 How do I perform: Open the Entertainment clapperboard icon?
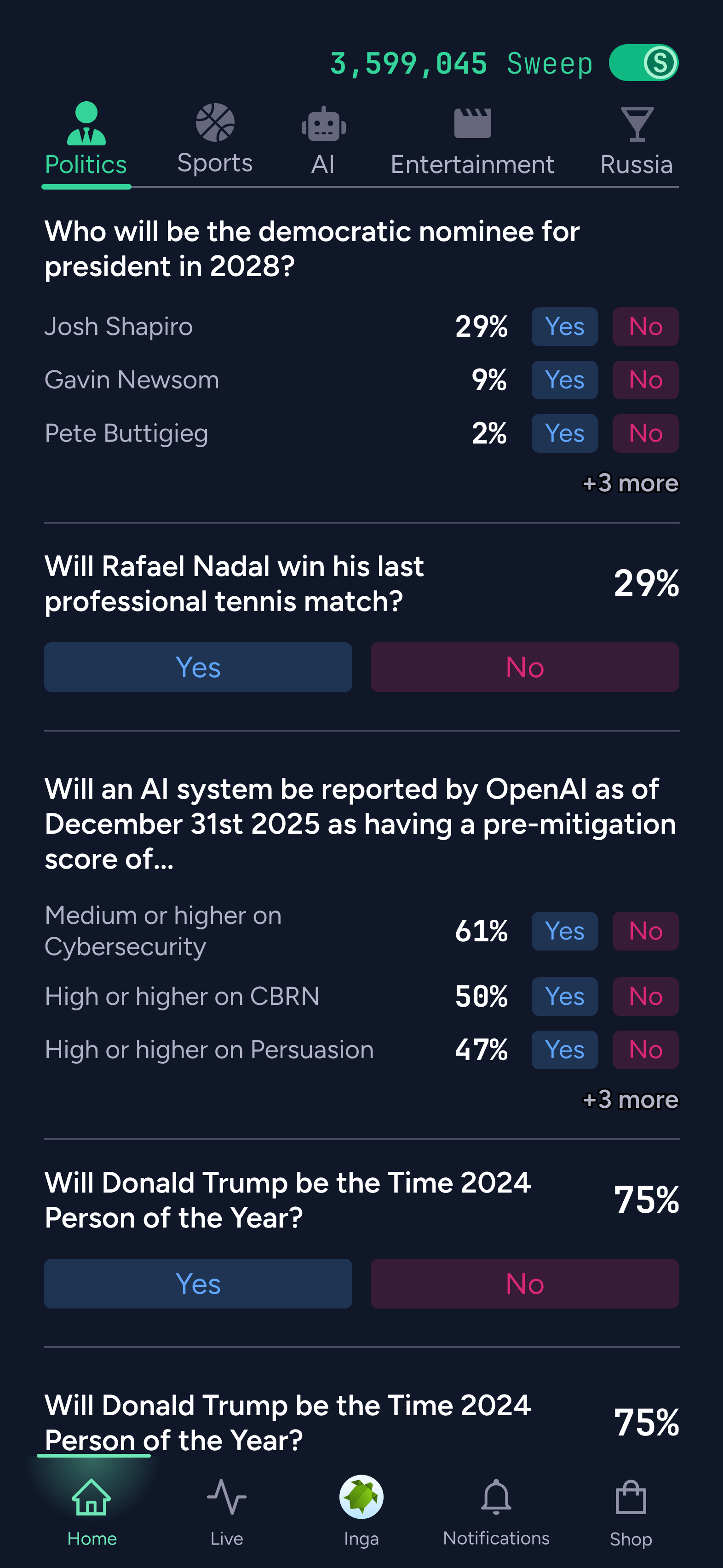pos(472,124)
